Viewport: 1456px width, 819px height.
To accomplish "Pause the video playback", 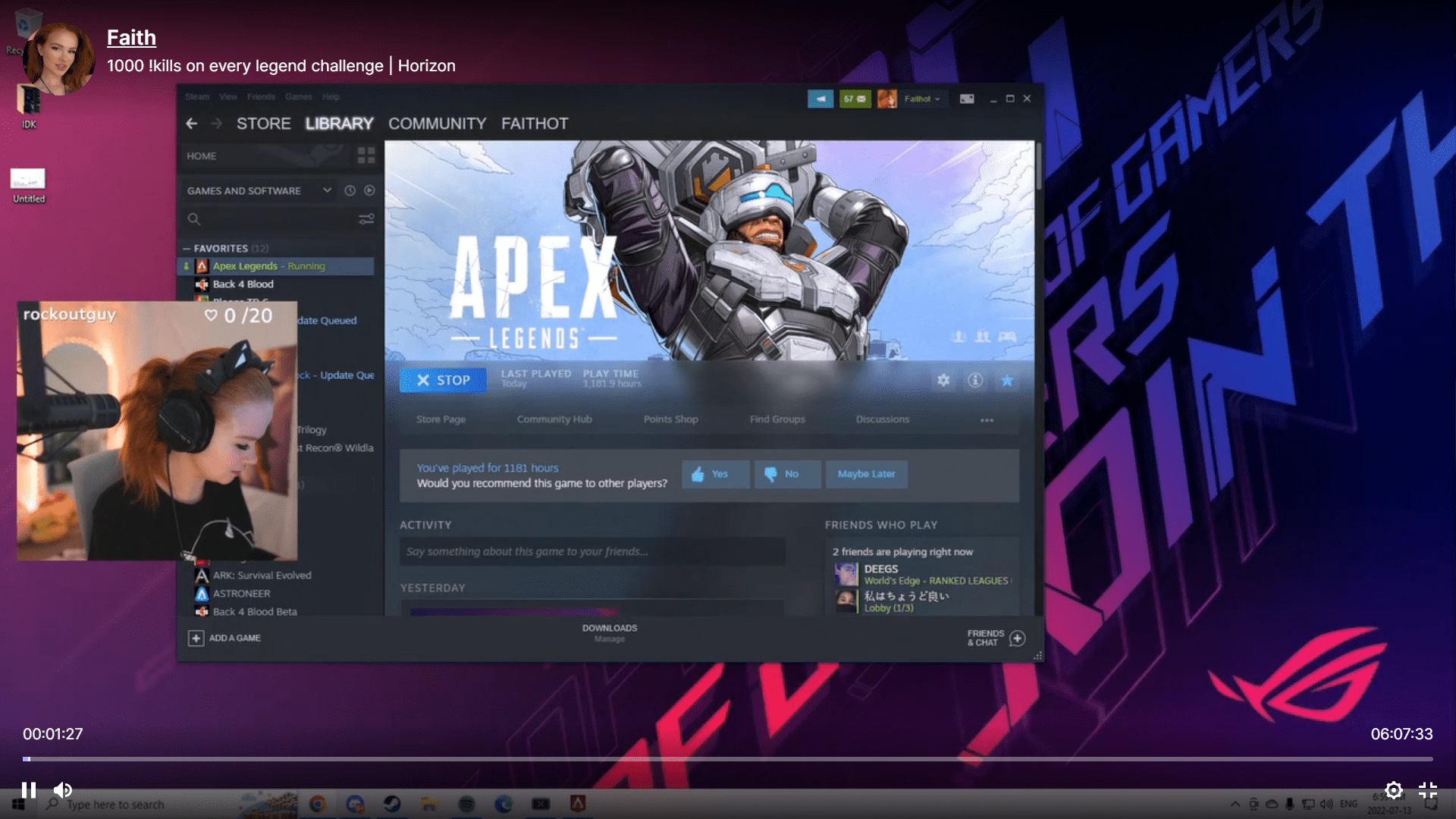I will click(29, 790).
